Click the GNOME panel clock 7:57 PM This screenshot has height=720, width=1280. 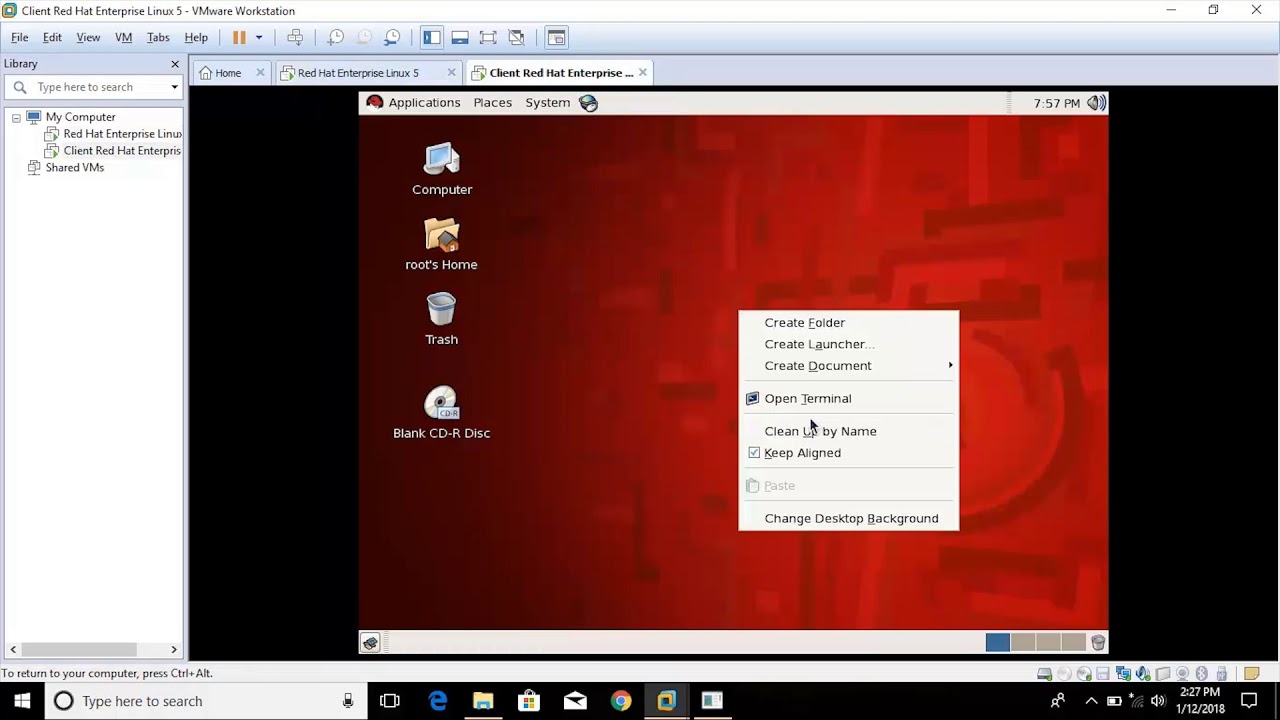[x=1057, y=103]
